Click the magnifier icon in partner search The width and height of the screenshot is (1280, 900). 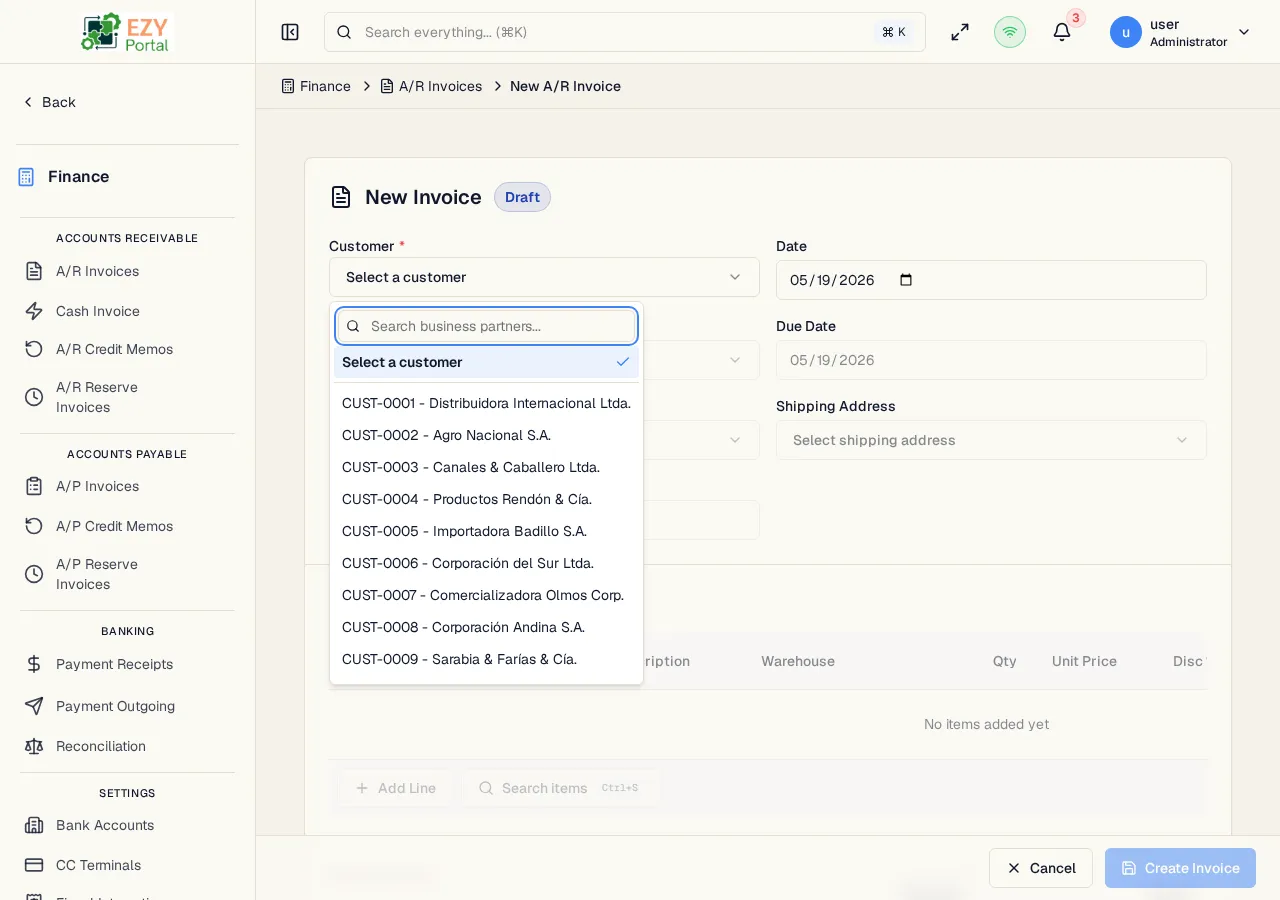(353, 326)
